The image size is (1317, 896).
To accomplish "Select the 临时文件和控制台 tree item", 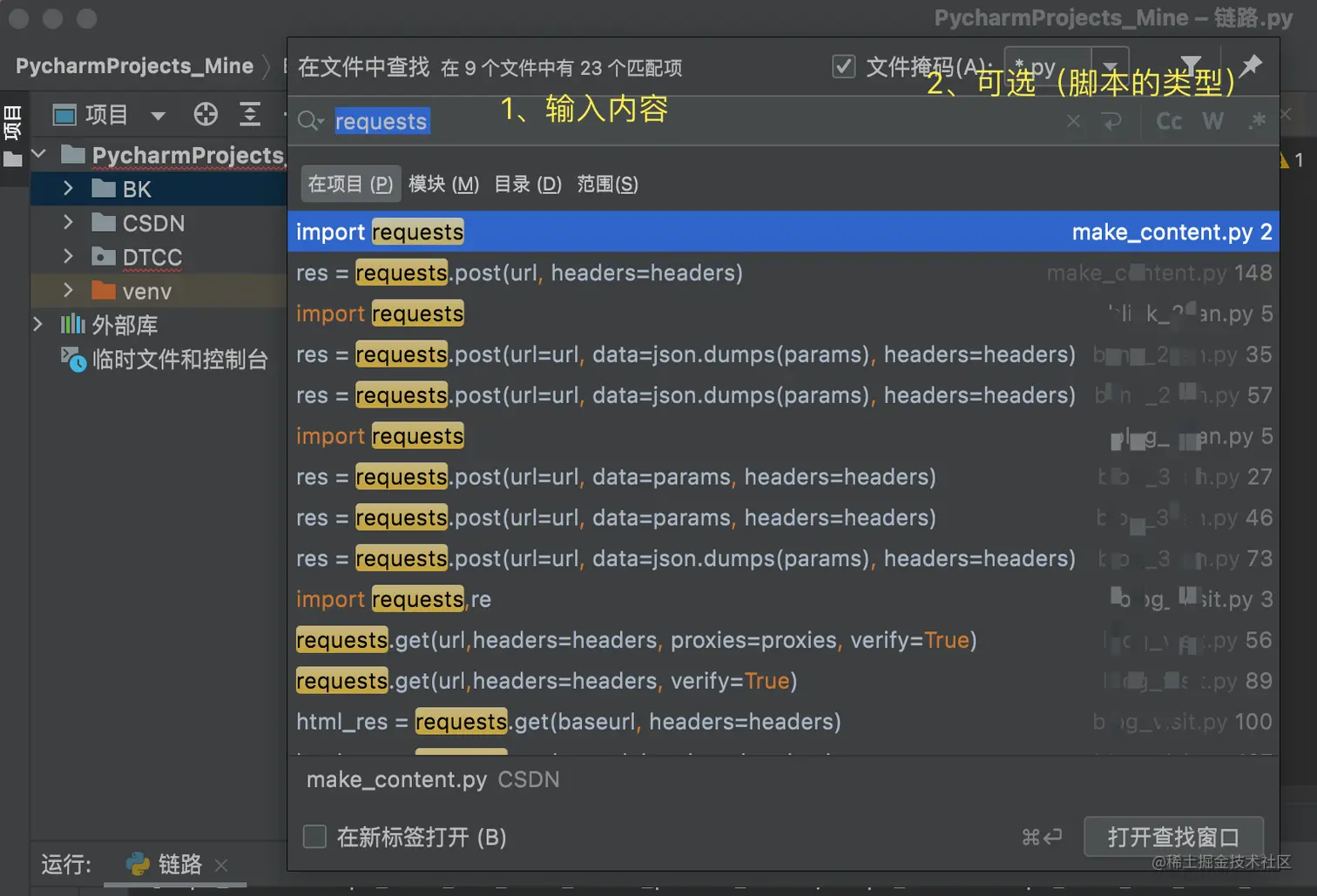I will point(180,359).
